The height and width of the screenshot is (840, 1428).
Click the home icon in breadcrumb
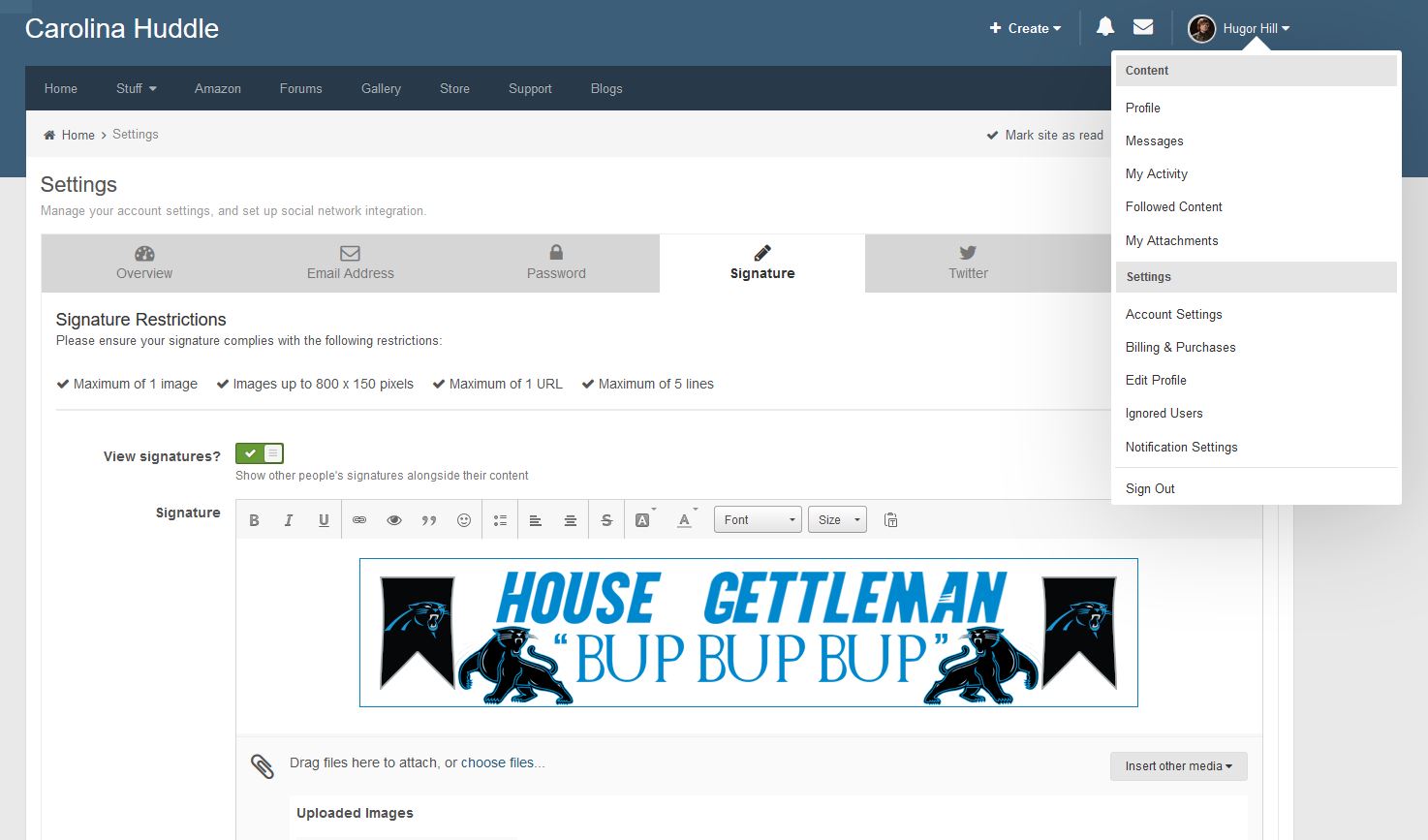(49, 135)
